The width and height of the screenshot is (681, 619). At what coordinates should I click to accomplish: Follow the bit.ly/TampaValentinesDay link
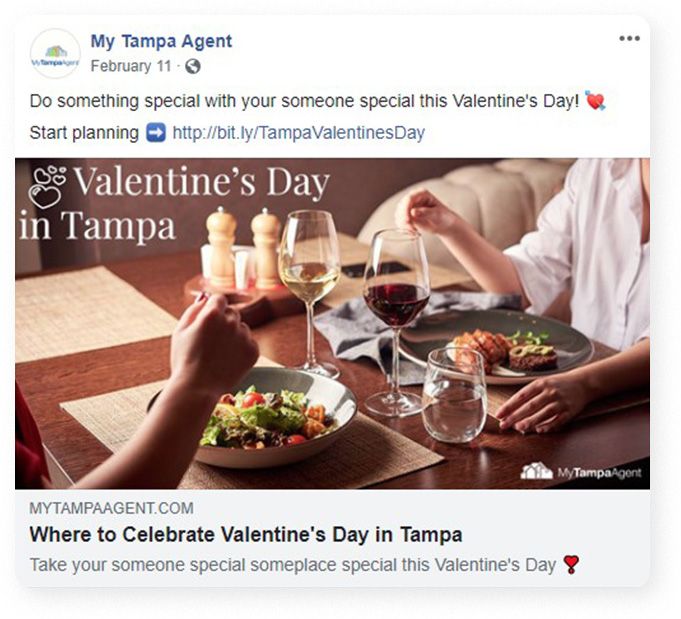pos(298,132)
